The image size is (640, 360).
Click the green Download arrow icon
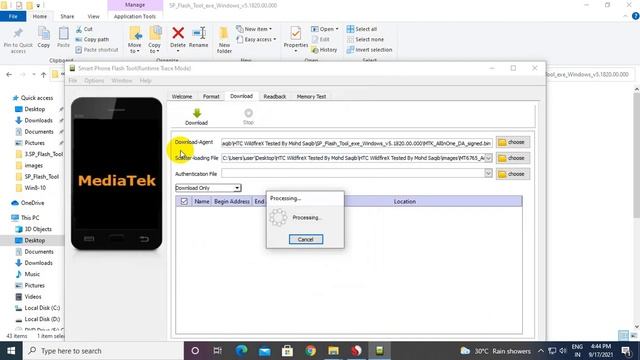click(x=197, y=113)
